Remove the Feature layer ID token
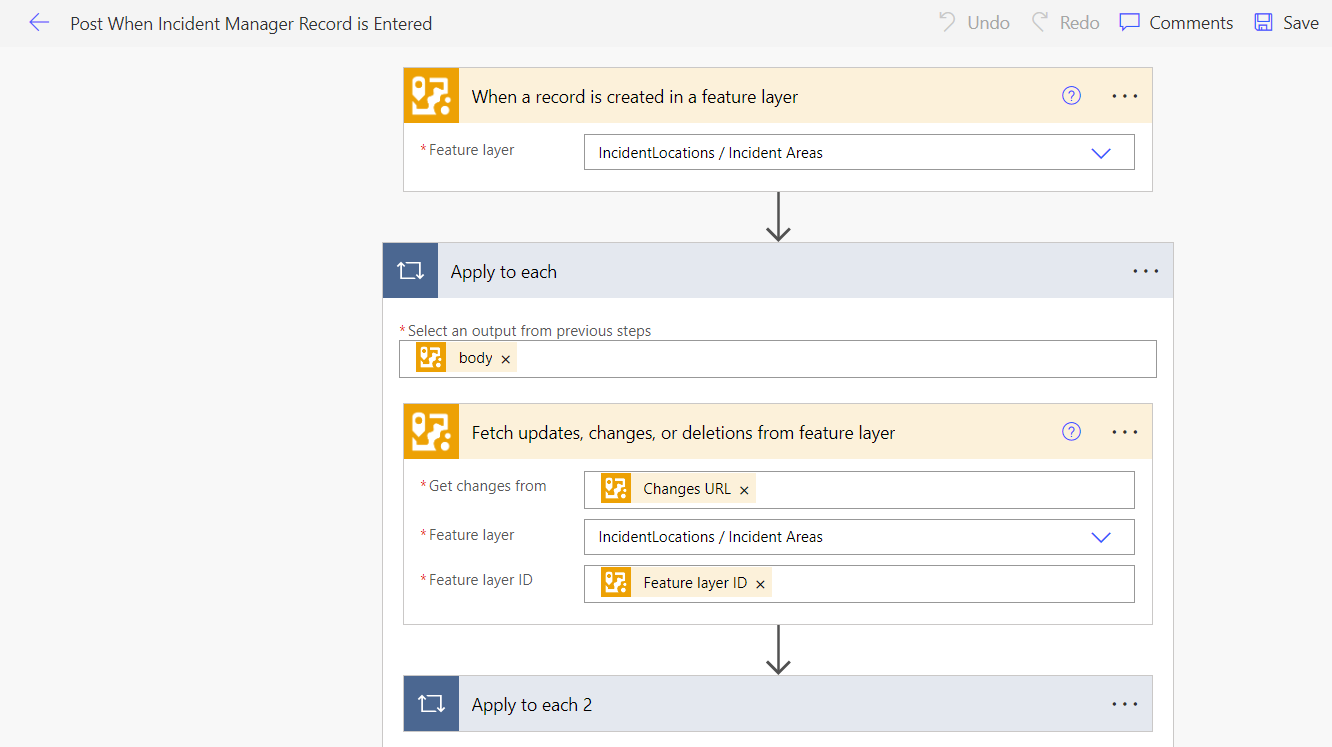Viewport: 1332px width, 747px height. pyautogui.click(x=759, y=583)
